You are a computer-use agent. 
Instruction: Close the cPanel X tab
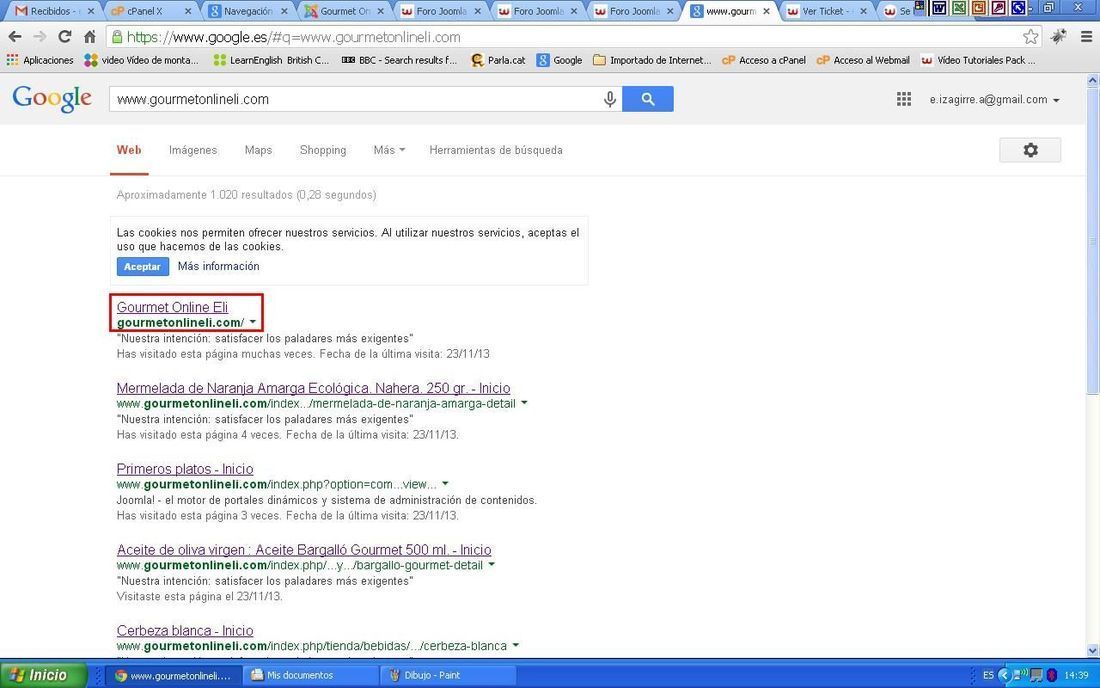(187, 11)
